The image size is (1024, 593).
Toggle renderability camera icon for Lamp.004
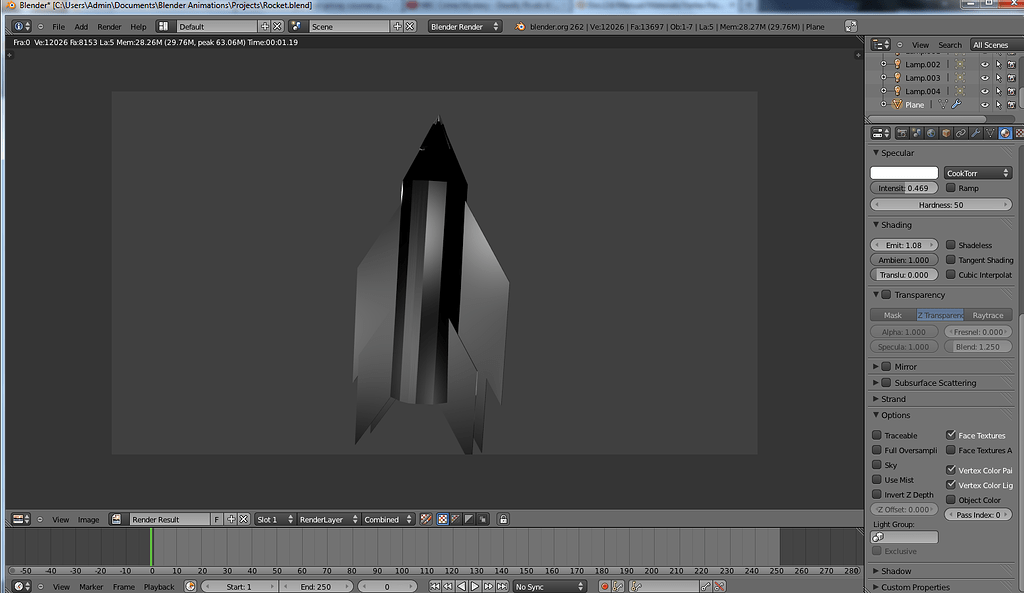[x=1012, y=91]
